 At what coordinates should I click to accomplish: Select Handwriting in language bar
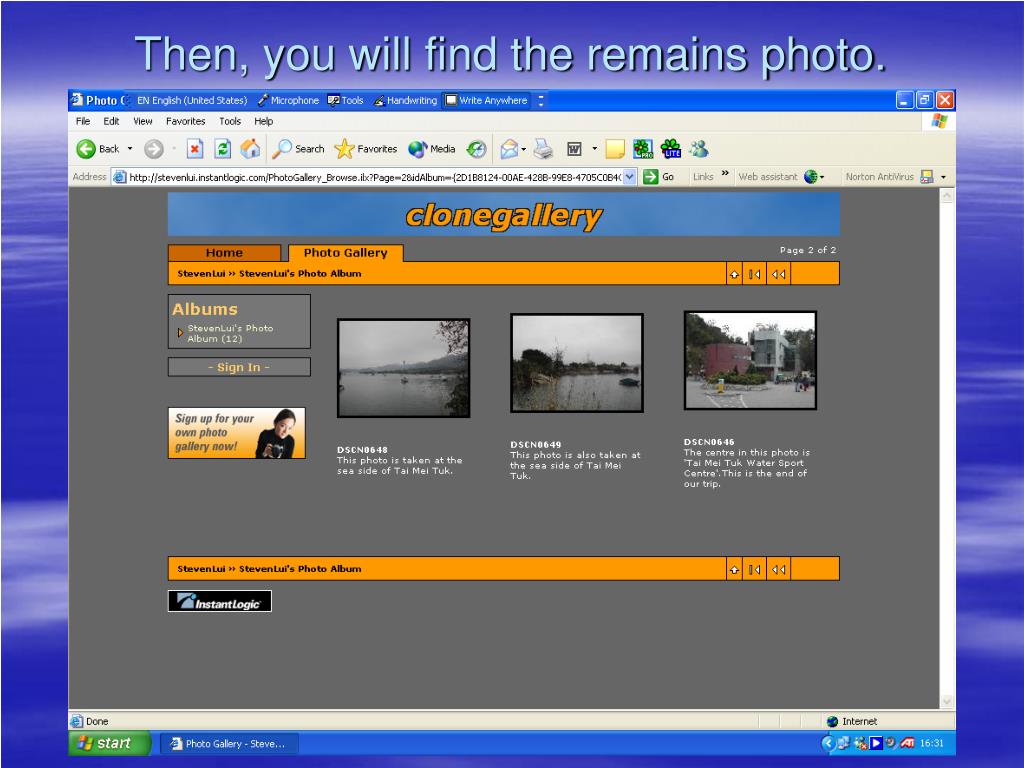pyautogui.click(x=405, y=100)
